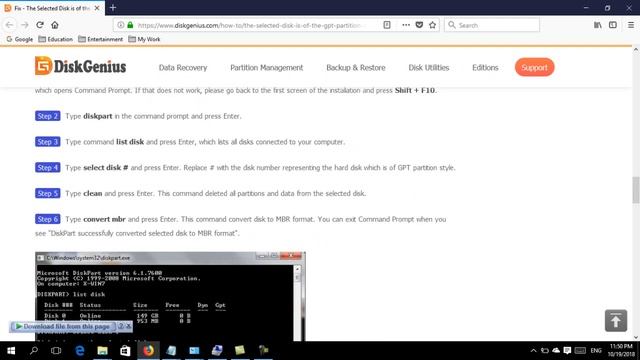Click ENG language indicator
This screenshot has width=640, height=360.
[596, 351]
